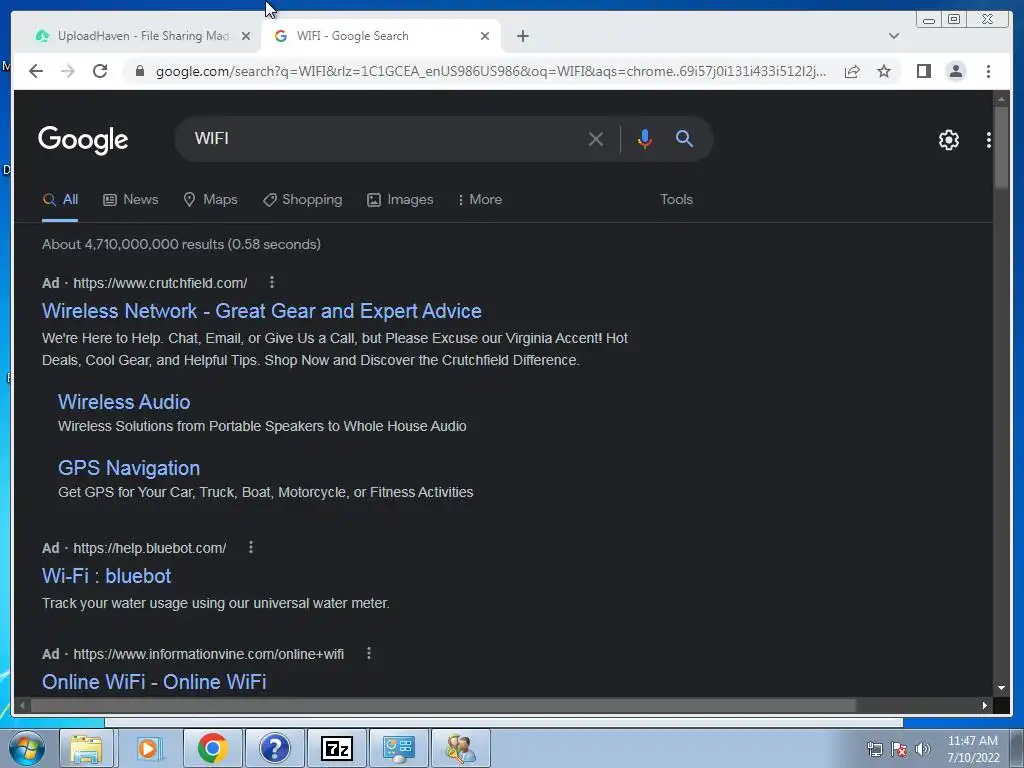Close the UploadHaven tab
Screen dimensions: 1024x768
pos(246,36)
